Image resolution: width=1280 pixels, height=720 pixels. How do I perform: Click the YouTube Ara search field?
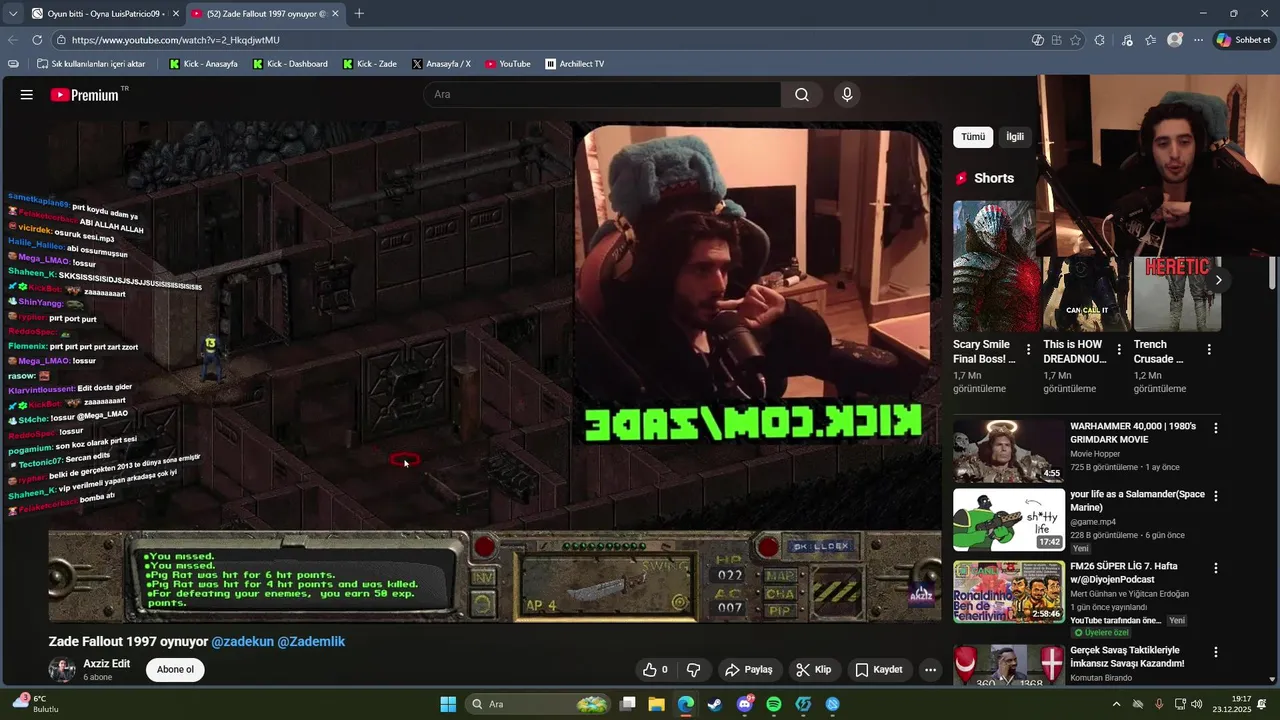tap(602, 95)
